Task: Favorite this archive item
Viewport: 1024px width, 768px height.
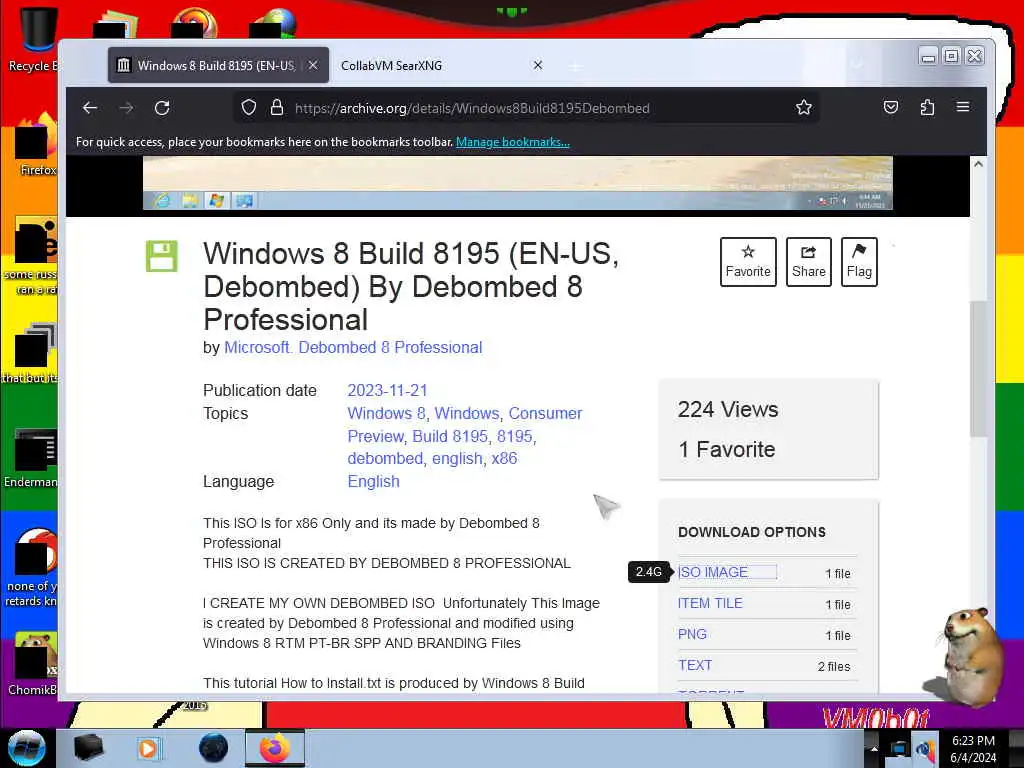Action: tap(748, 262)
